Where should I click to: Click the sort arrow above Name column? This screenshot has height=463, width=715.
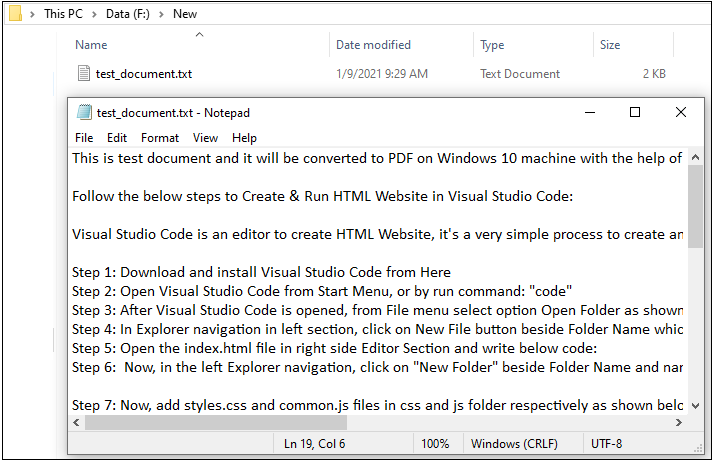(x=199, y=34)
